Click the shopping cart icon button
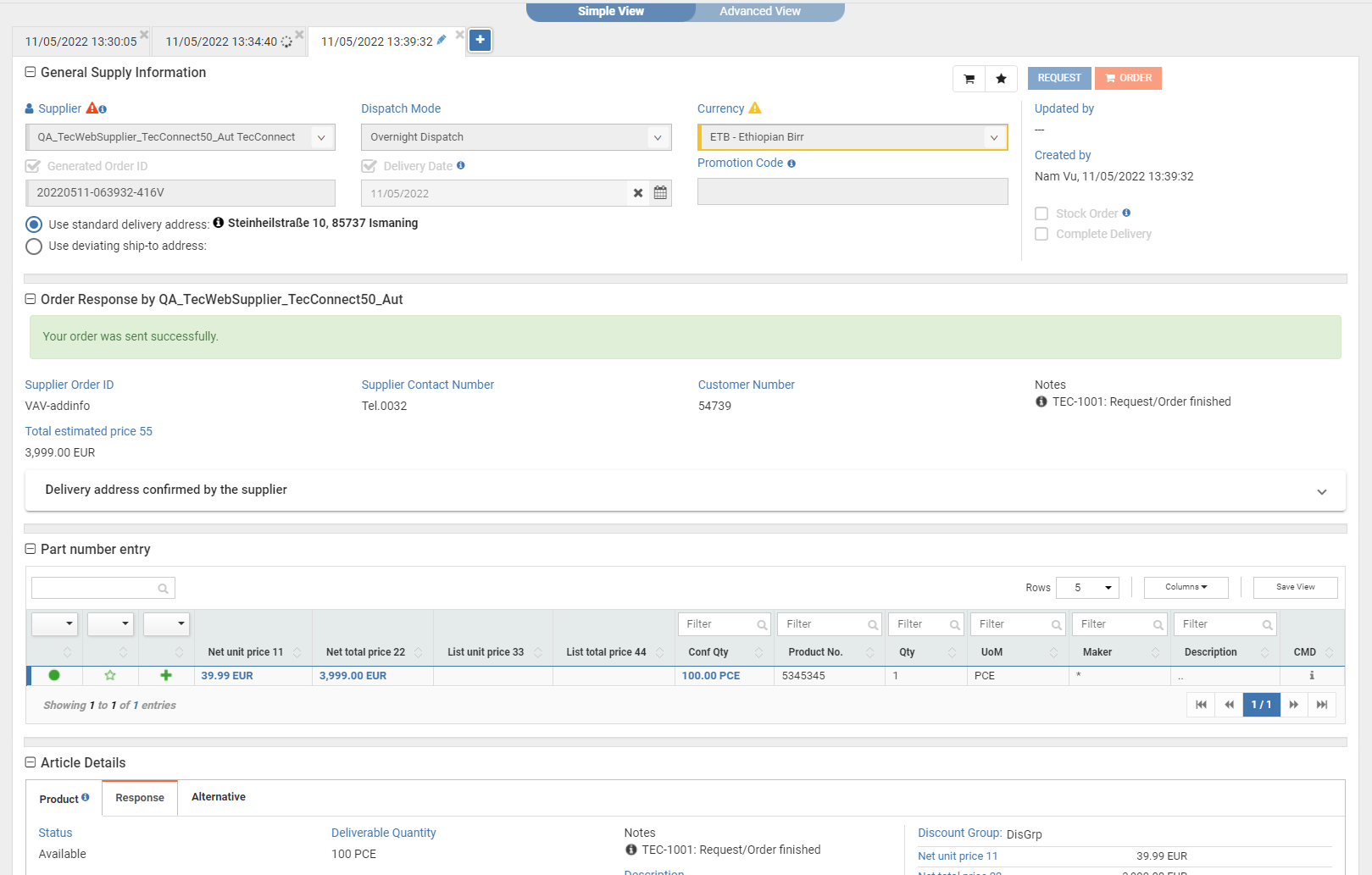 point(969,79)
